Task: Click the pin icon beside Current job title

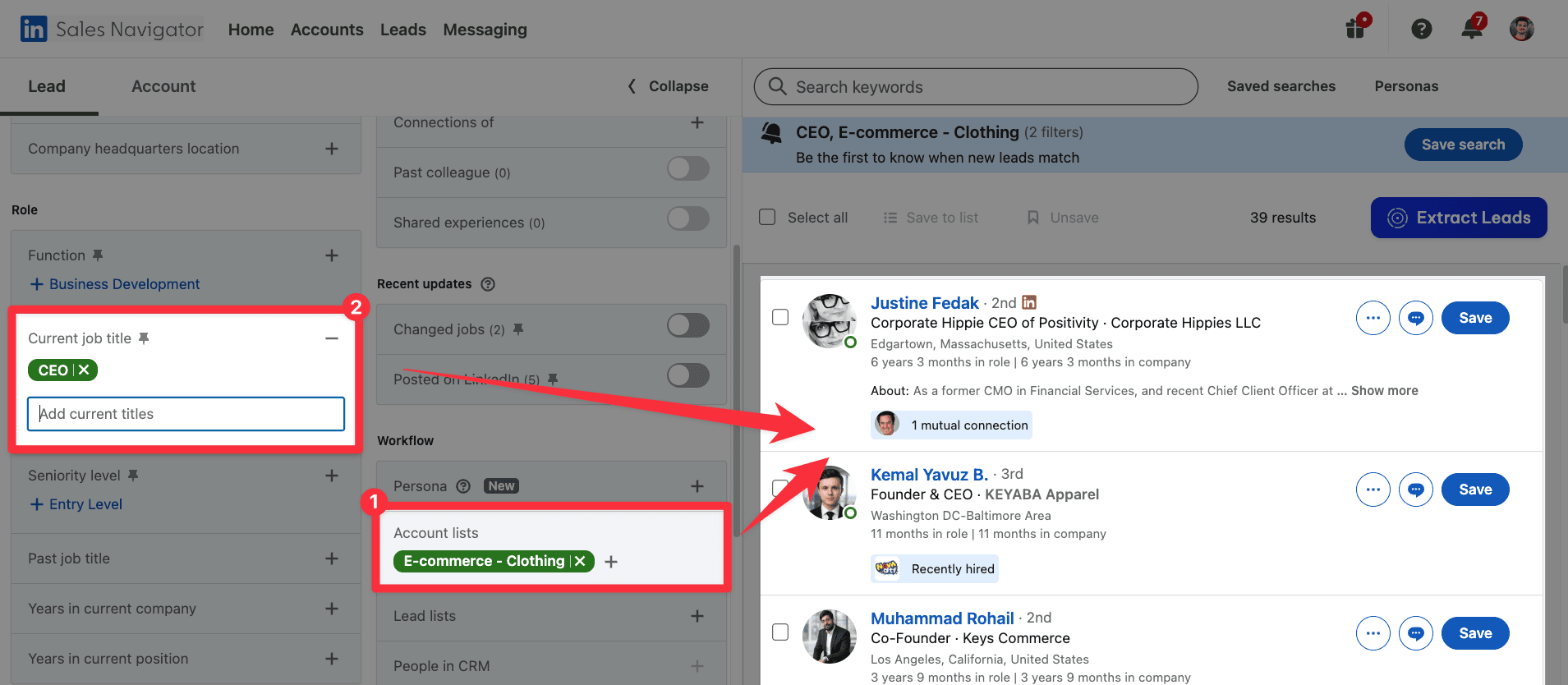Action: click(144, 338)
